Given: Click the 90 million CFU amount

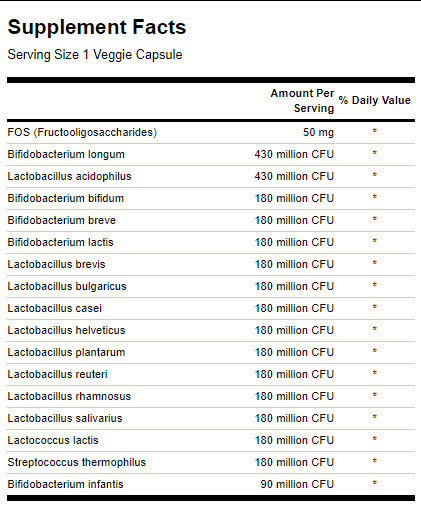Looking at the screenshot, I should [297, 484].
